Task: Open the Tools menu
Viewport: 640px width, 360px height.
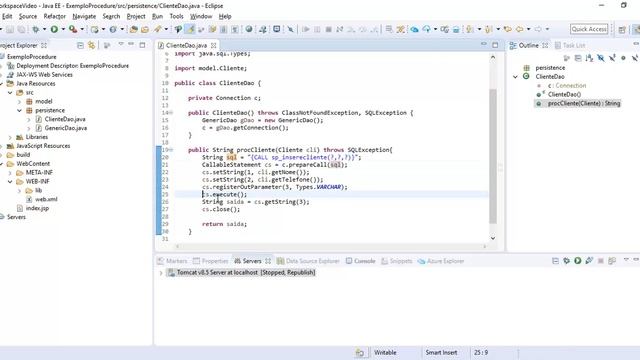Action: [176, 16]
